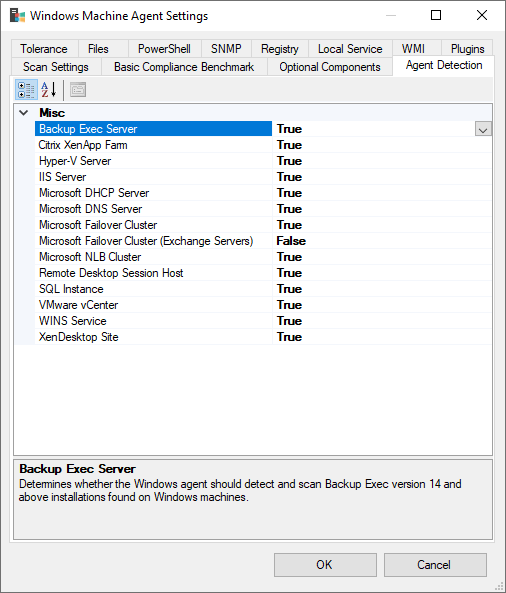Click the False value for Exchange Servers cluster
The height and width of the screenshot is (593, 506).
pyautogui.click(x=291, y=241)
